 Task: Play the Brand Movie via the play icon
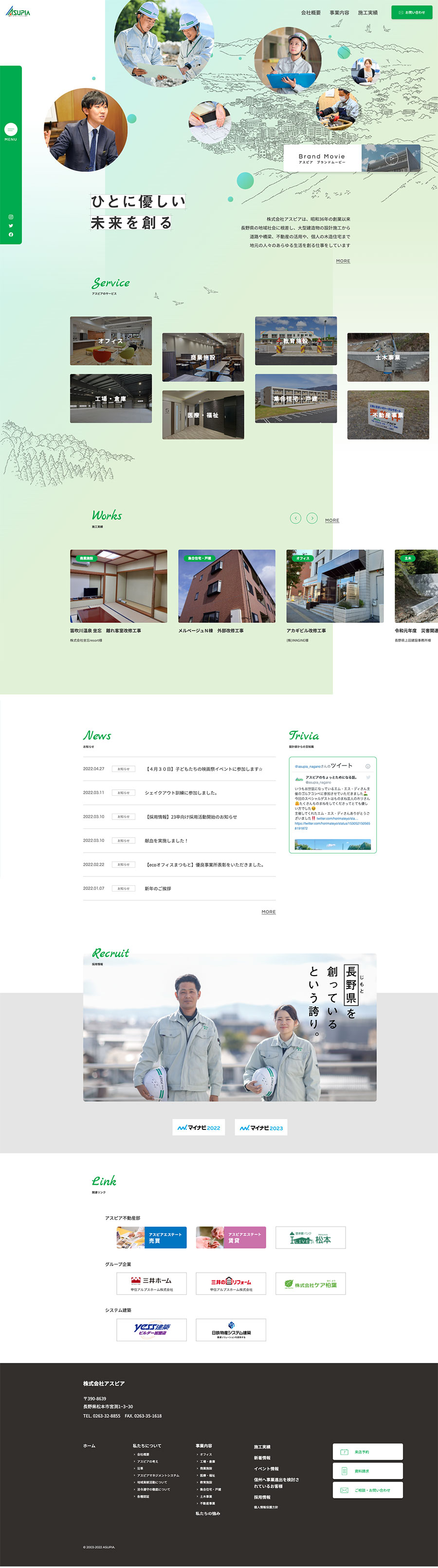[x=392, y=158]
